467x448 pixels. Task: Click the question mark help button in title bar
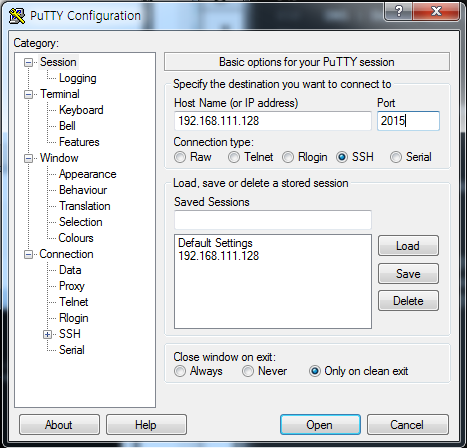pos(398,12)
